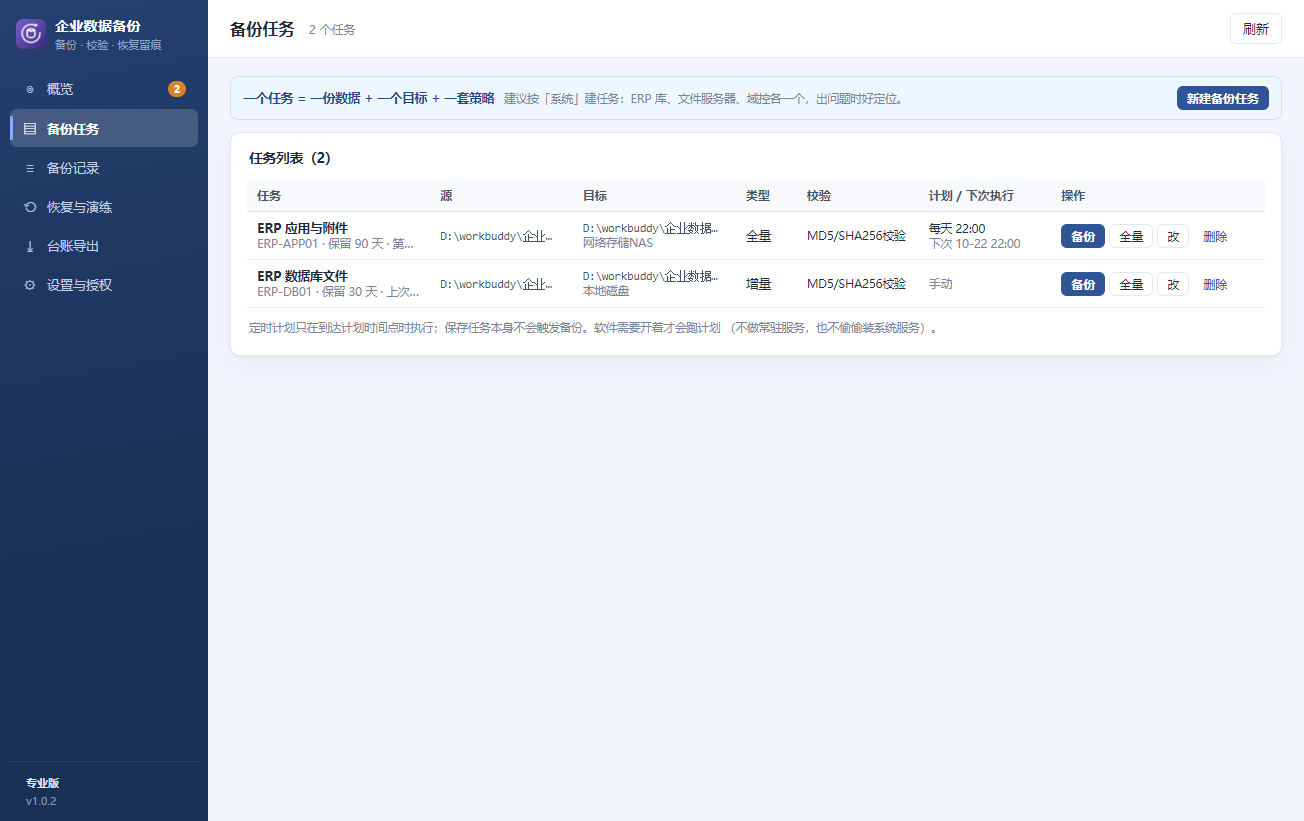Open 恢复与演练 section
The image size is (1304, 821).
(x=104, y=207)
